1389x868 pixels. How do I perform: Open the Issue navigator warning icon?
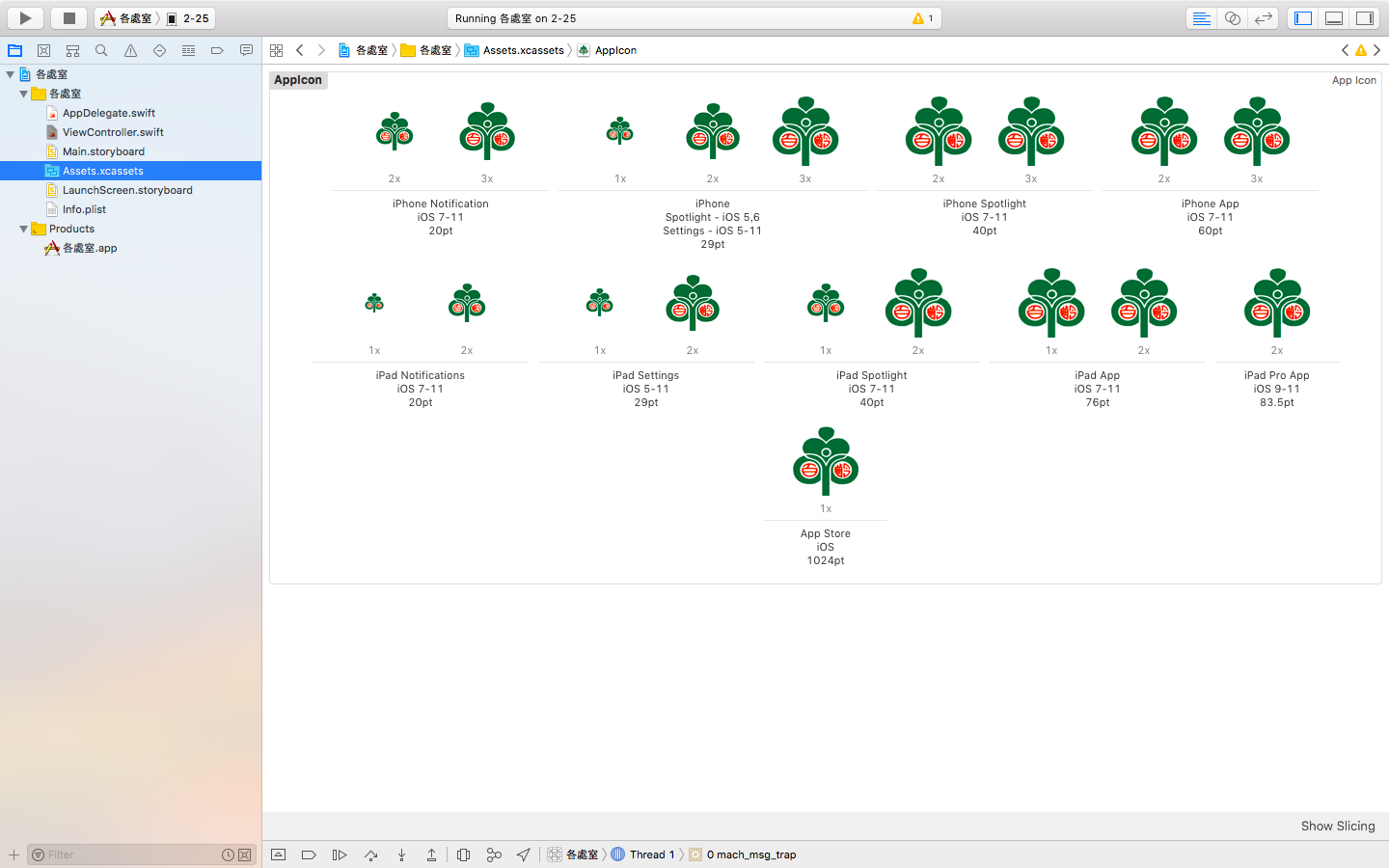(x=130, y=51)
